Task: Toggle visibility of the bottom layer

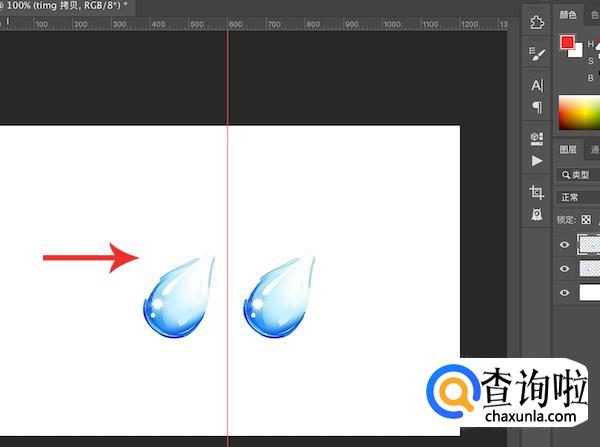Action: (x=565, y=292)
